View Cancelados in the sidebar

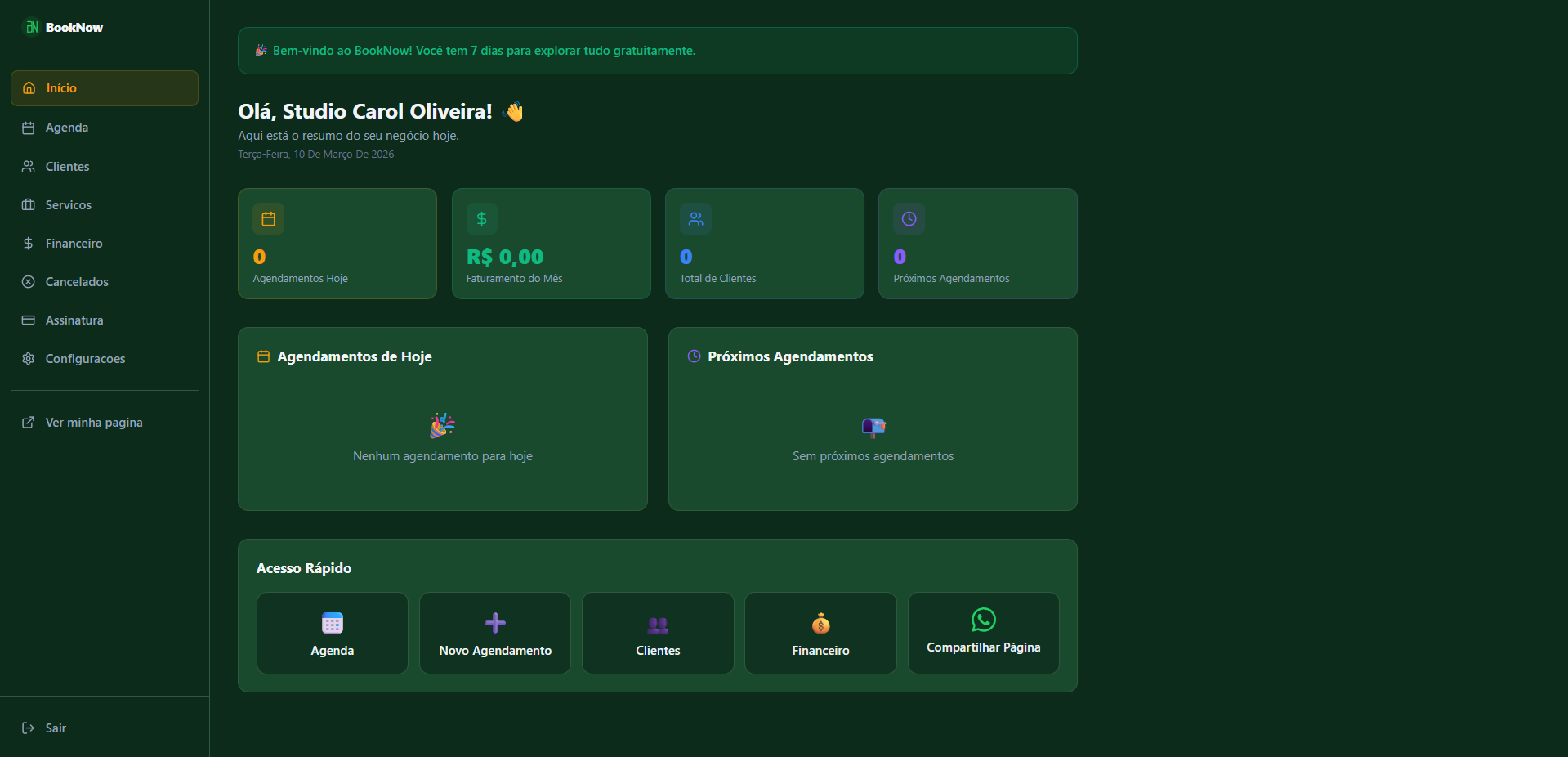[77, 282]
